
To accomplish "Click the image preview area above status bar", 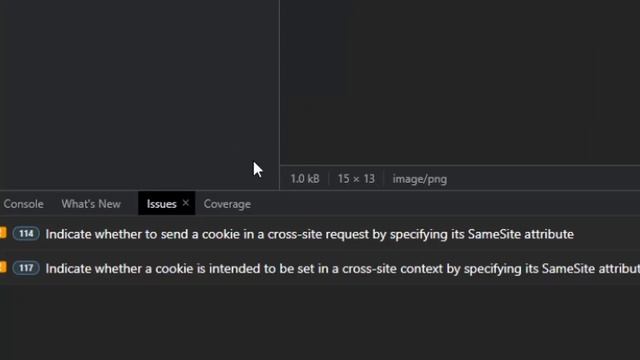I will point(460,82).
